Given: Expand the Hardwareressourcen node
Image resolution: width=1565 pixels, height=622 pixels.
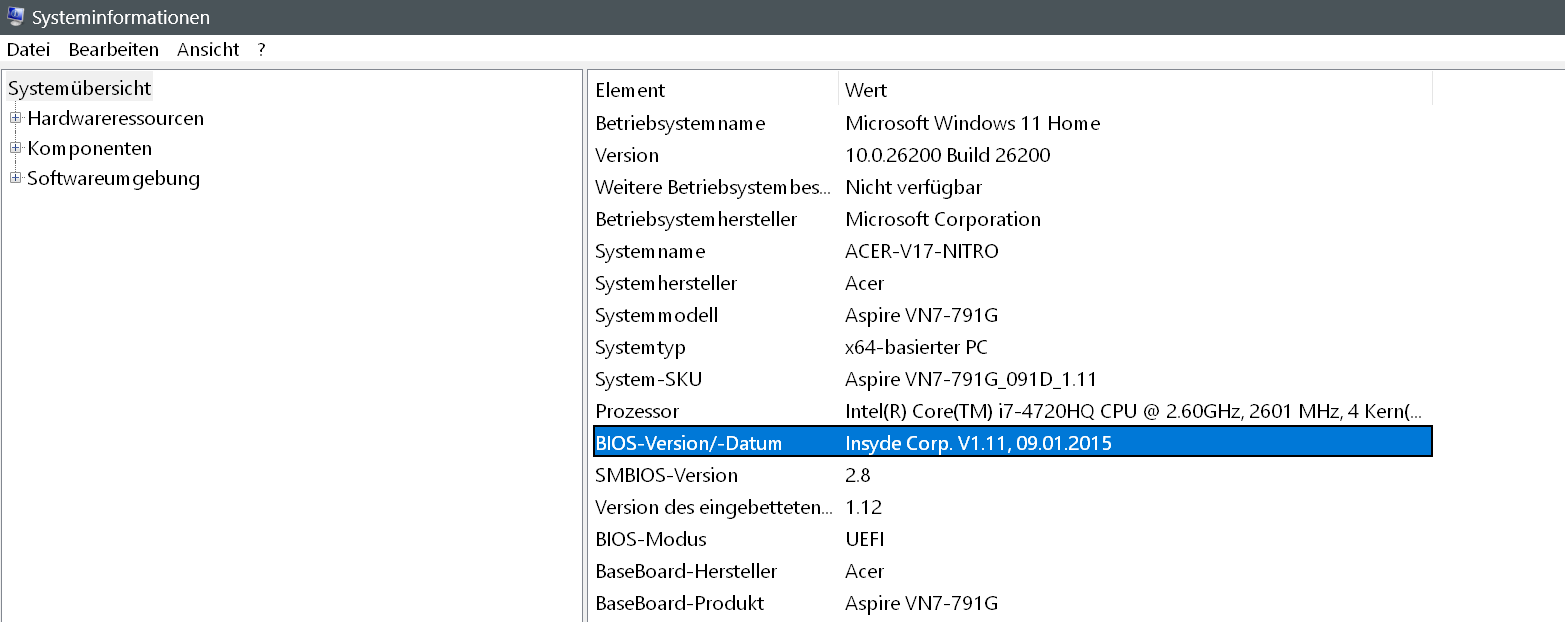Looking at the screenshot, I should 15,118.
